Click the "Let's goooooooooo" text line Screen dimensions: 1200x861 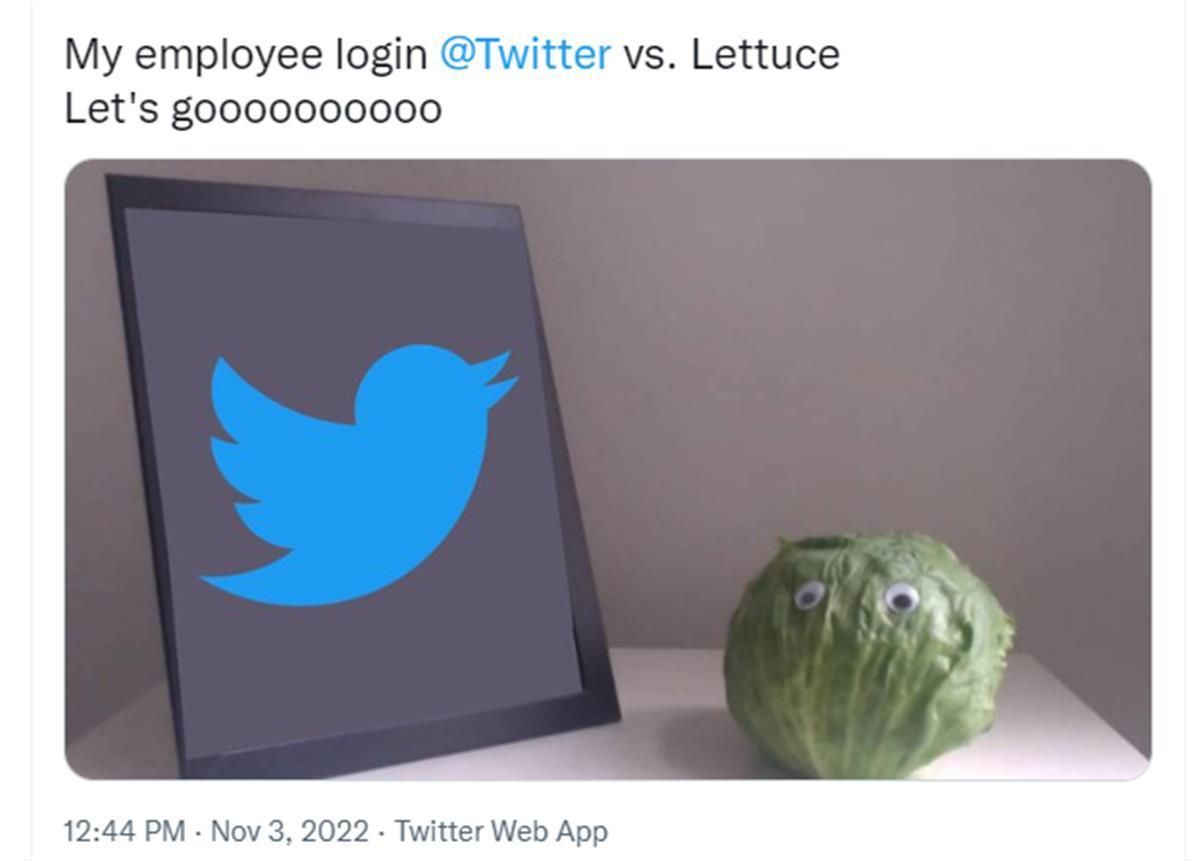click(253, 110)
